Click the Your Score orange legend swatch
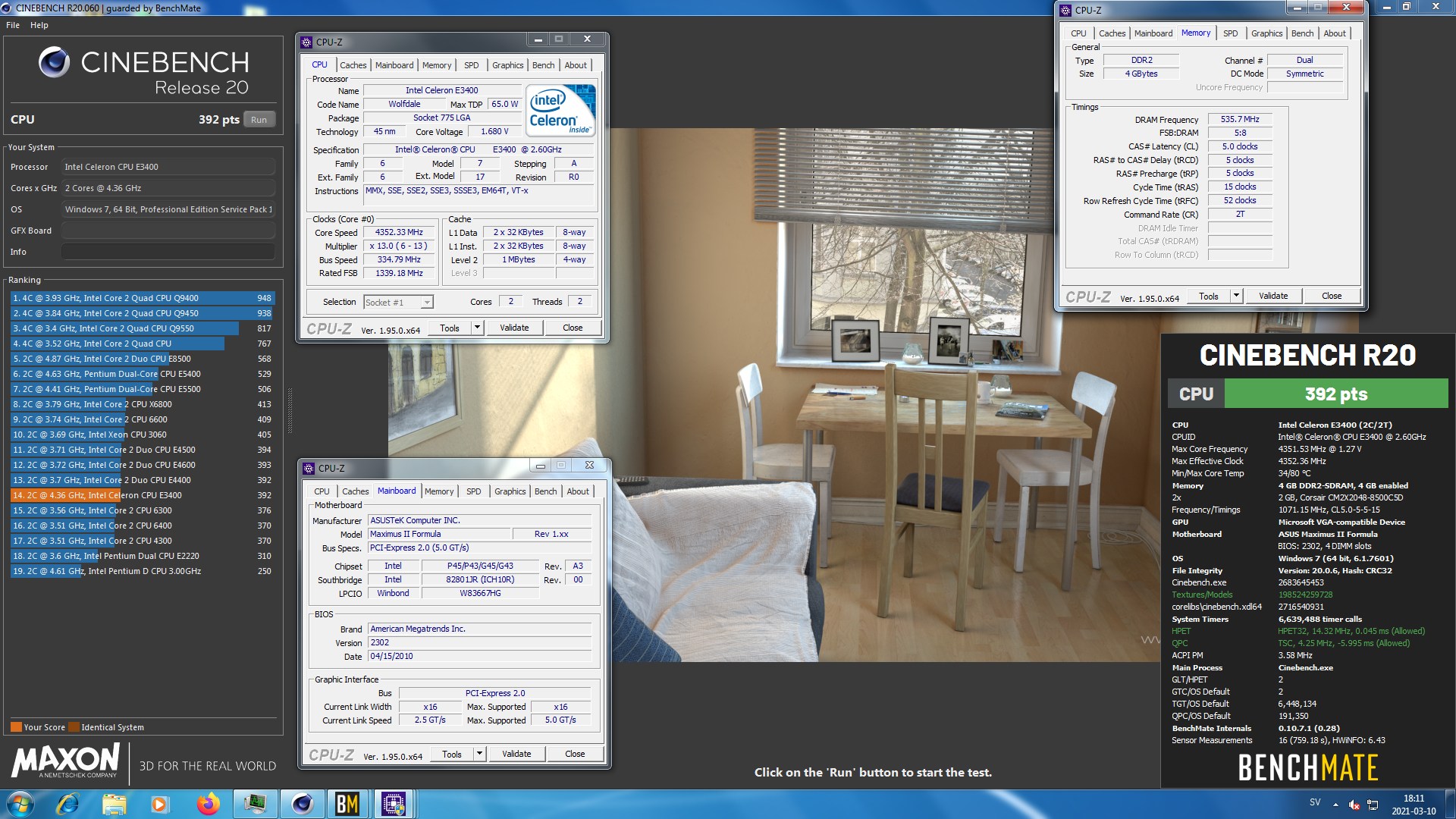Viewport: 1456px width, 819px height. (16, 727)
